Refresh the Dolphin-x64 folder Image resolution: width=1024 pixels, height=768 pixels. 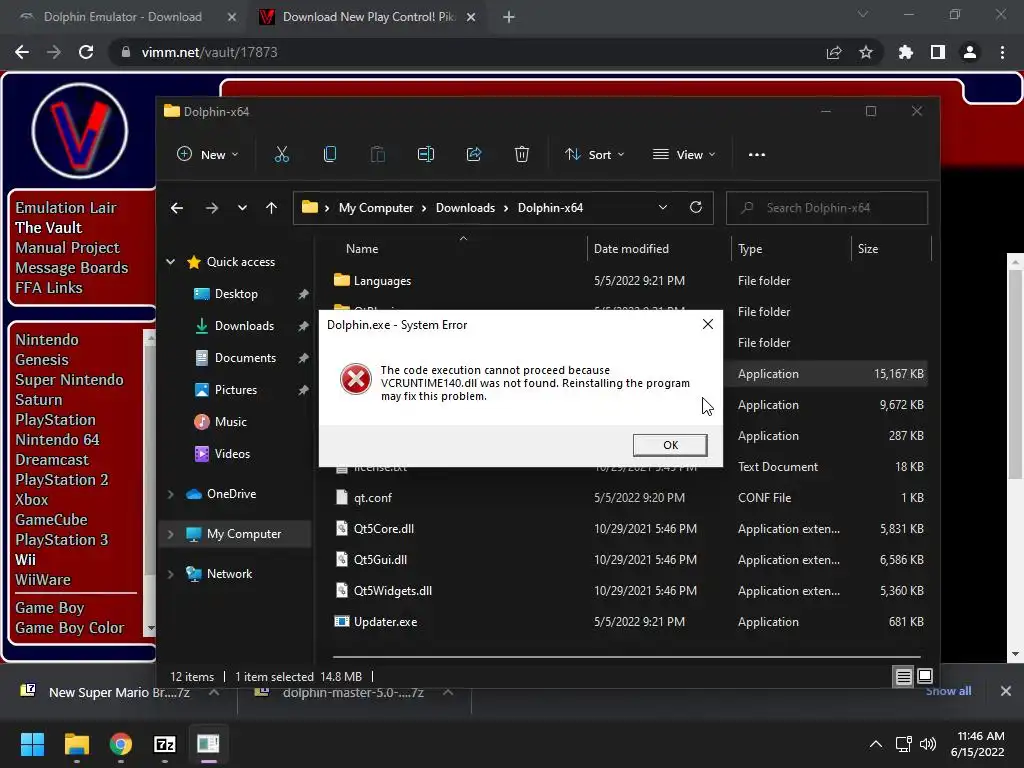696,208
